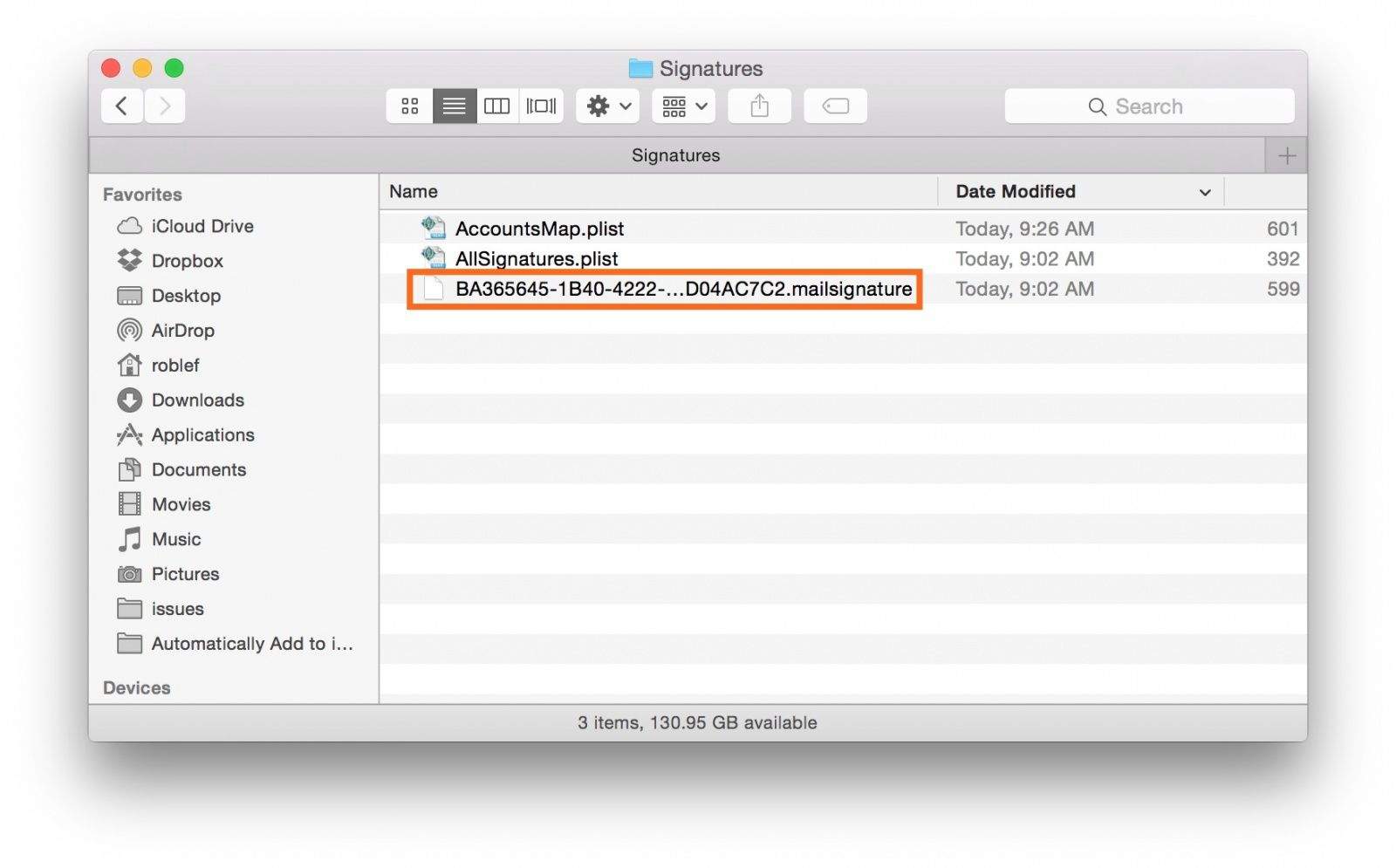Go to Downloads folder in sidebar
This screenshot has width=1396, height=868.
click(197, 400)
